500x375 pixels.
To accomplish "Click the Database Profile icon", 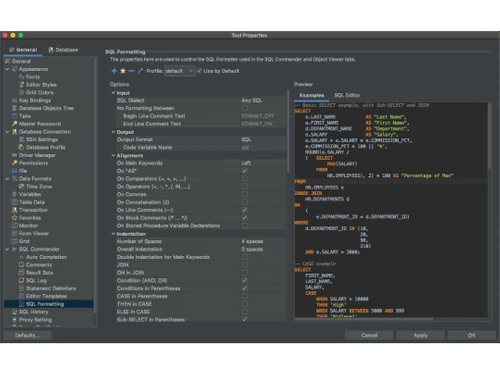I will pos(22,147).
